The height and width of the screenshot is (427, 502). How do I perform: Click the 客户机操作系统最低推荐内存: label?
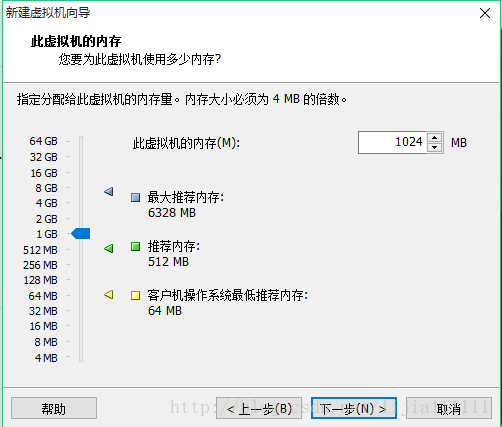[228, 295]
